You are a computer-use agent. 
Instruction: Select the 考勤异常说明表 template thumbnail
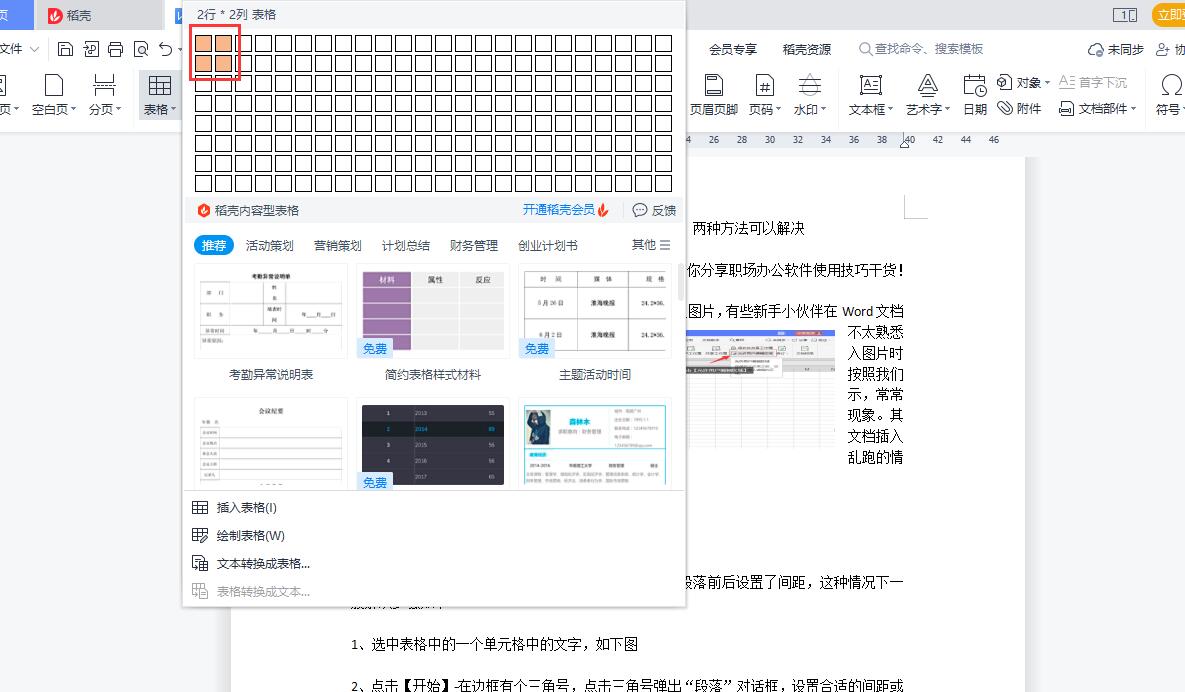click(271, 311)
